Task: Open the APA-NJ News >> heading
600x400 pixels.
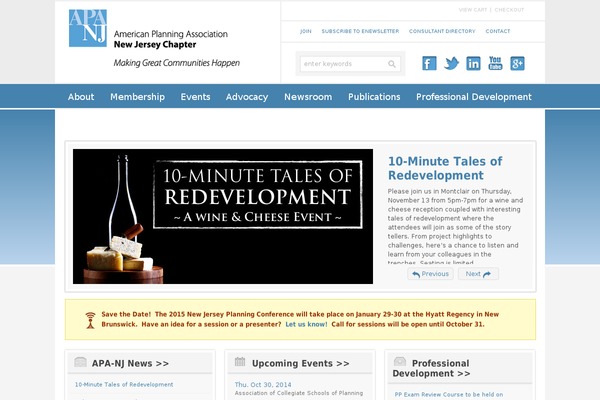Action: (x=130, y=363)
